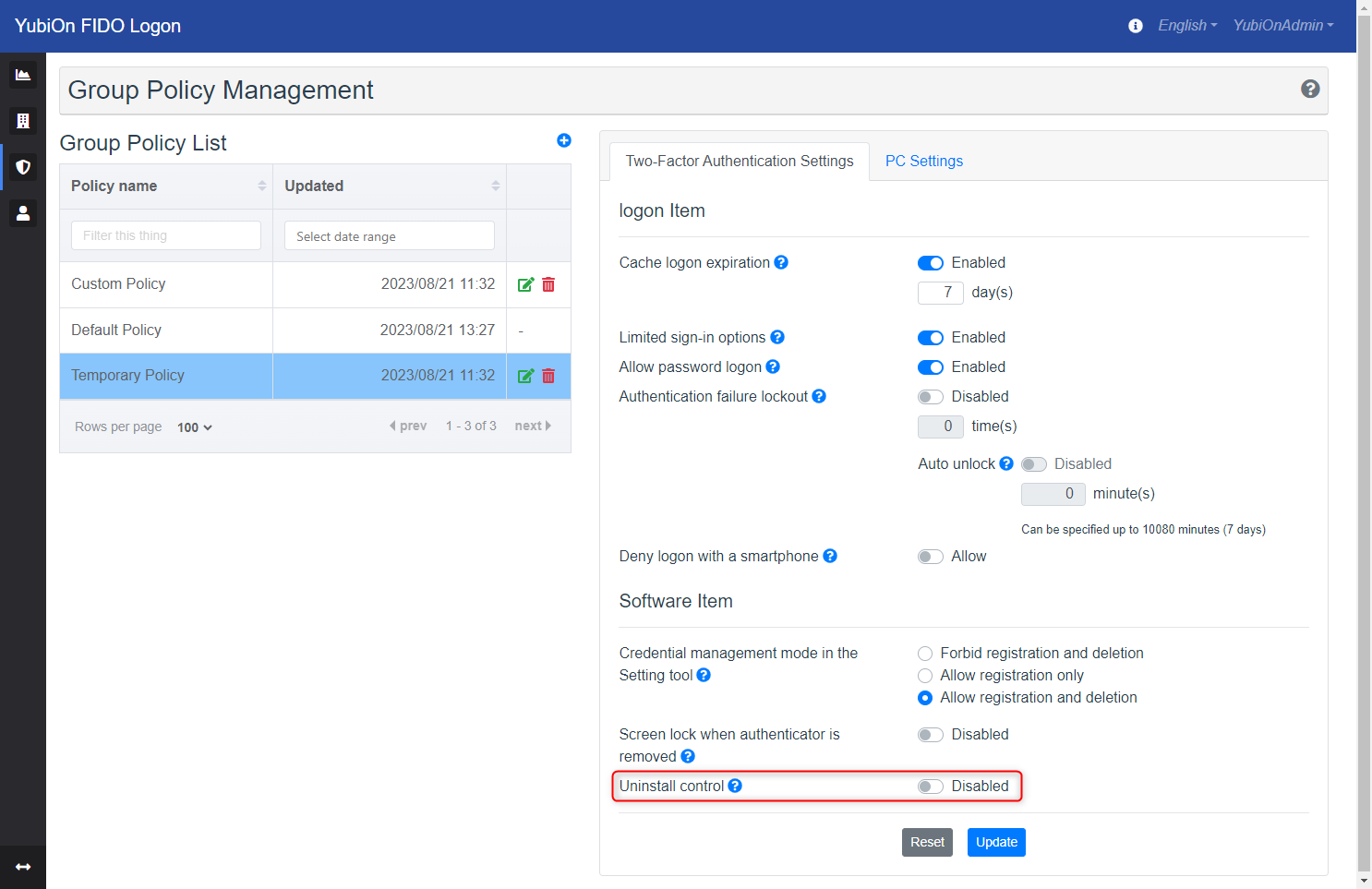The height and width of the screenshot is (889, 1372).
Task: Show help for Uninstall control
Action: [735, 786]
